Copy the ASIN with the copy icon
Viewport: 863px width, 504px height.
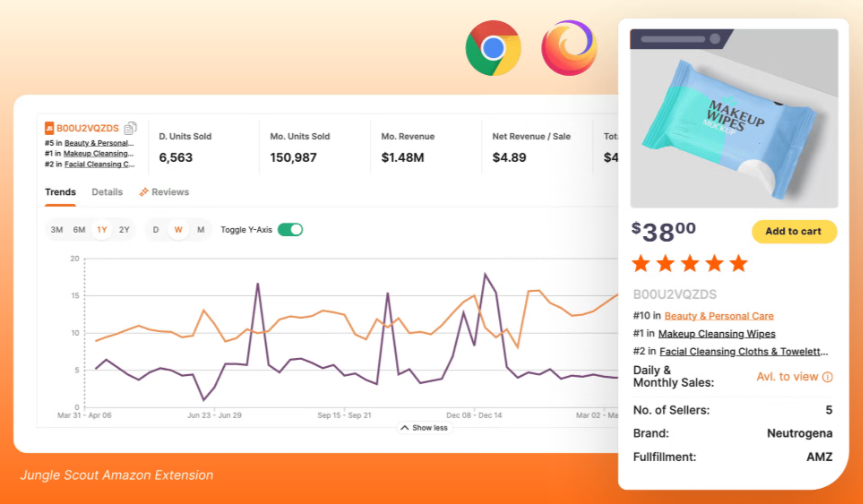(x=130, y=128)
